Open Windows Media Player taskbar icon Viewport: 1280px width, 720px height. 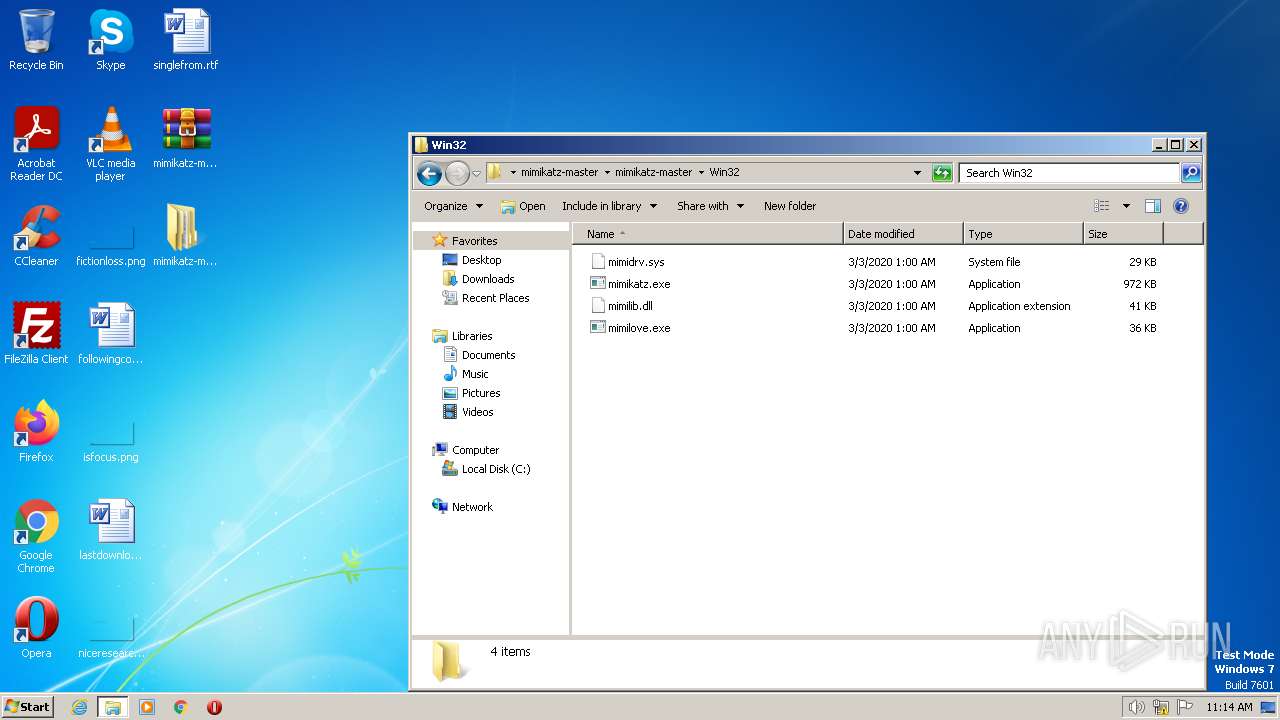[147, 707]
